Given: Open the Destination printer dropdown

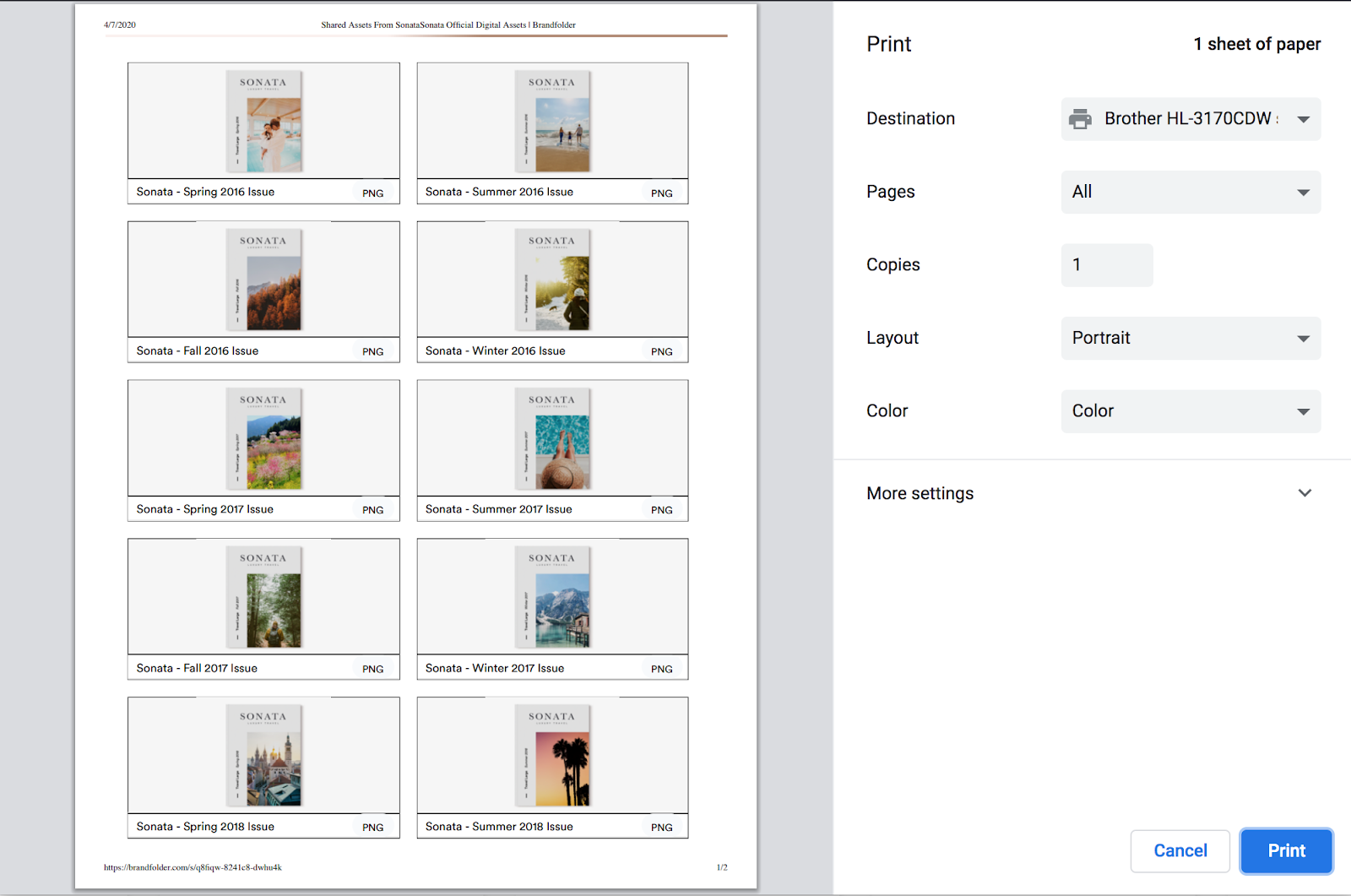Looking at the screenshot, I should pos(1191,119).
